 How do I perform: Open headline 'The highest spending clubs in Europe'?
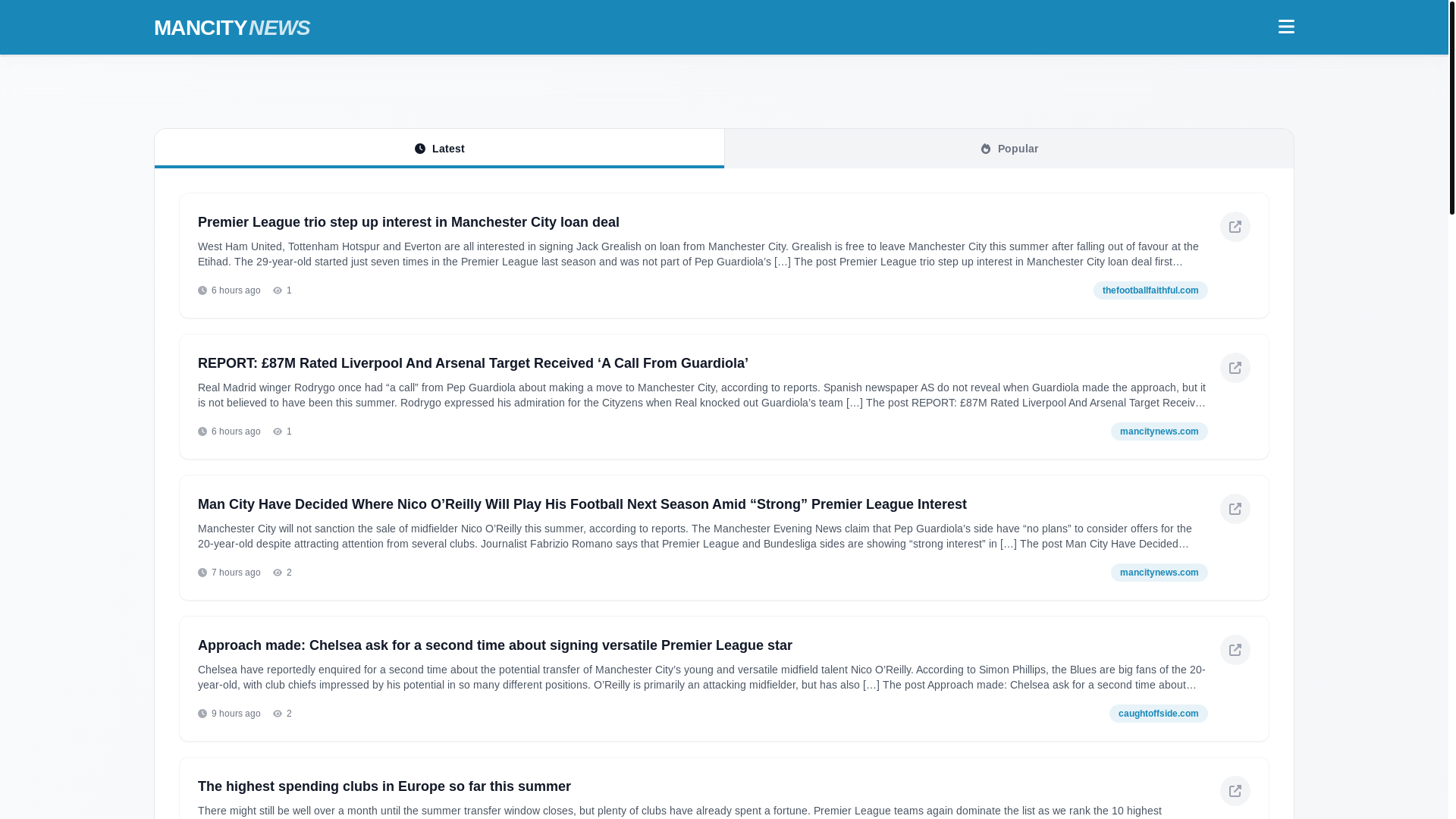tap(384, 786)
